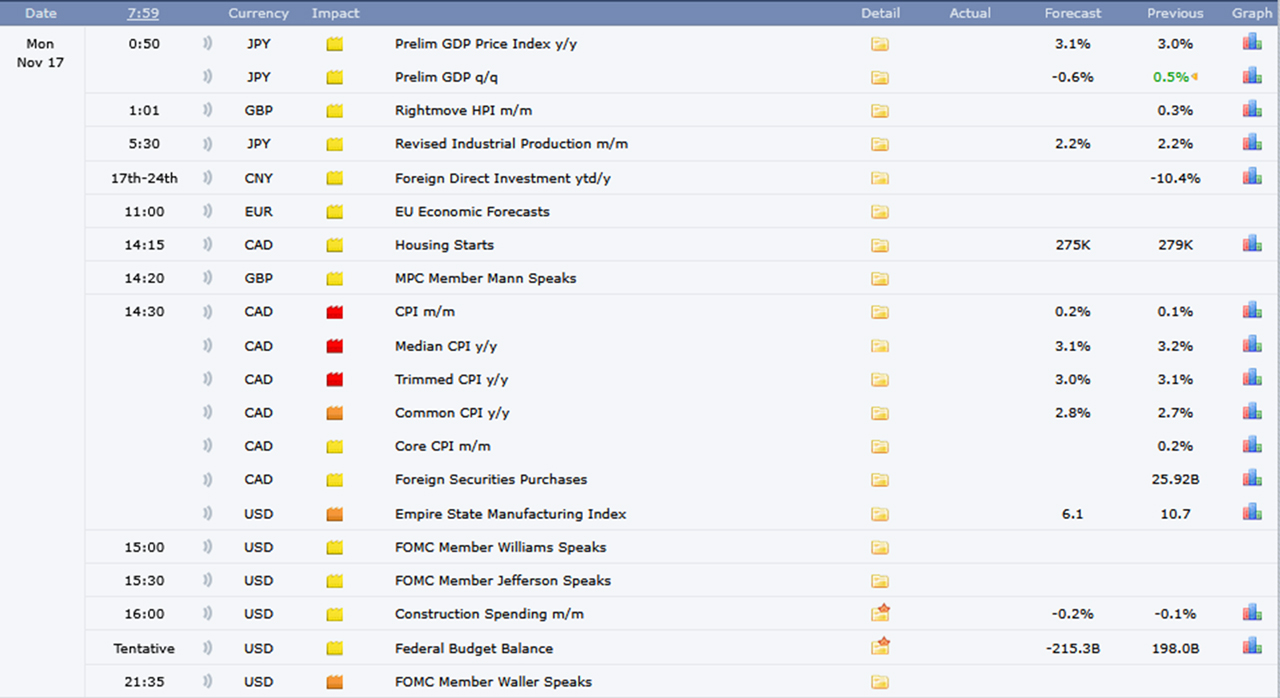This screenshot has width=1280, height=698.
Task: View graph for Prelim GDP q/q
Action: pos(1251,76)
